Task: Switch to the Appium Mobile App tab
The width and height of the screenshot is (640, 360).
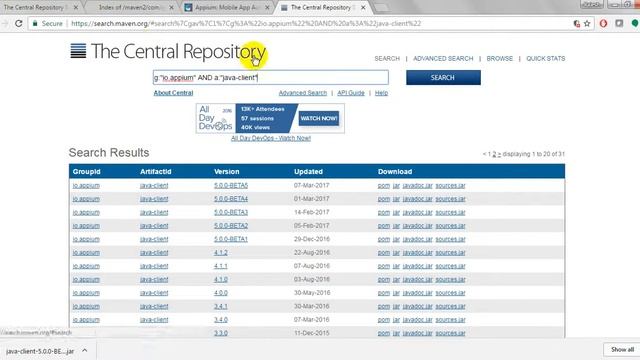Action: 226,7
